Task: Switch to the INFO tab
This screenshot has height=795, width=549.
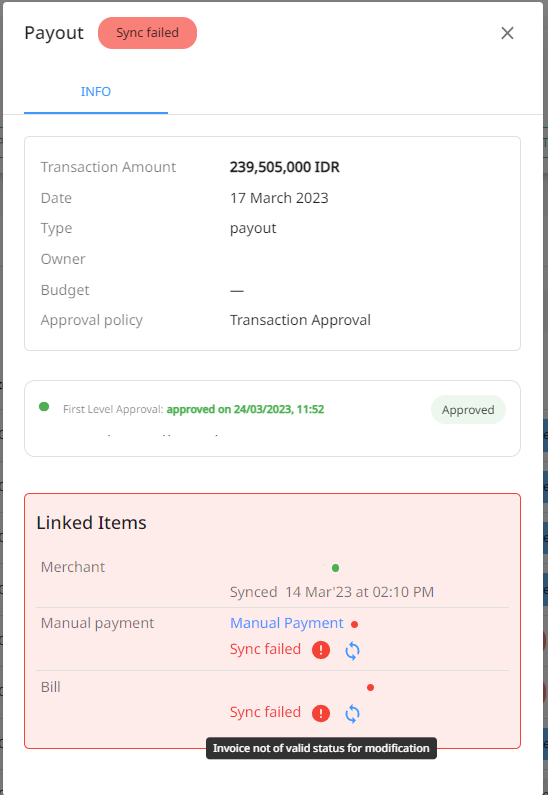Action: click(x=96, y=92)
